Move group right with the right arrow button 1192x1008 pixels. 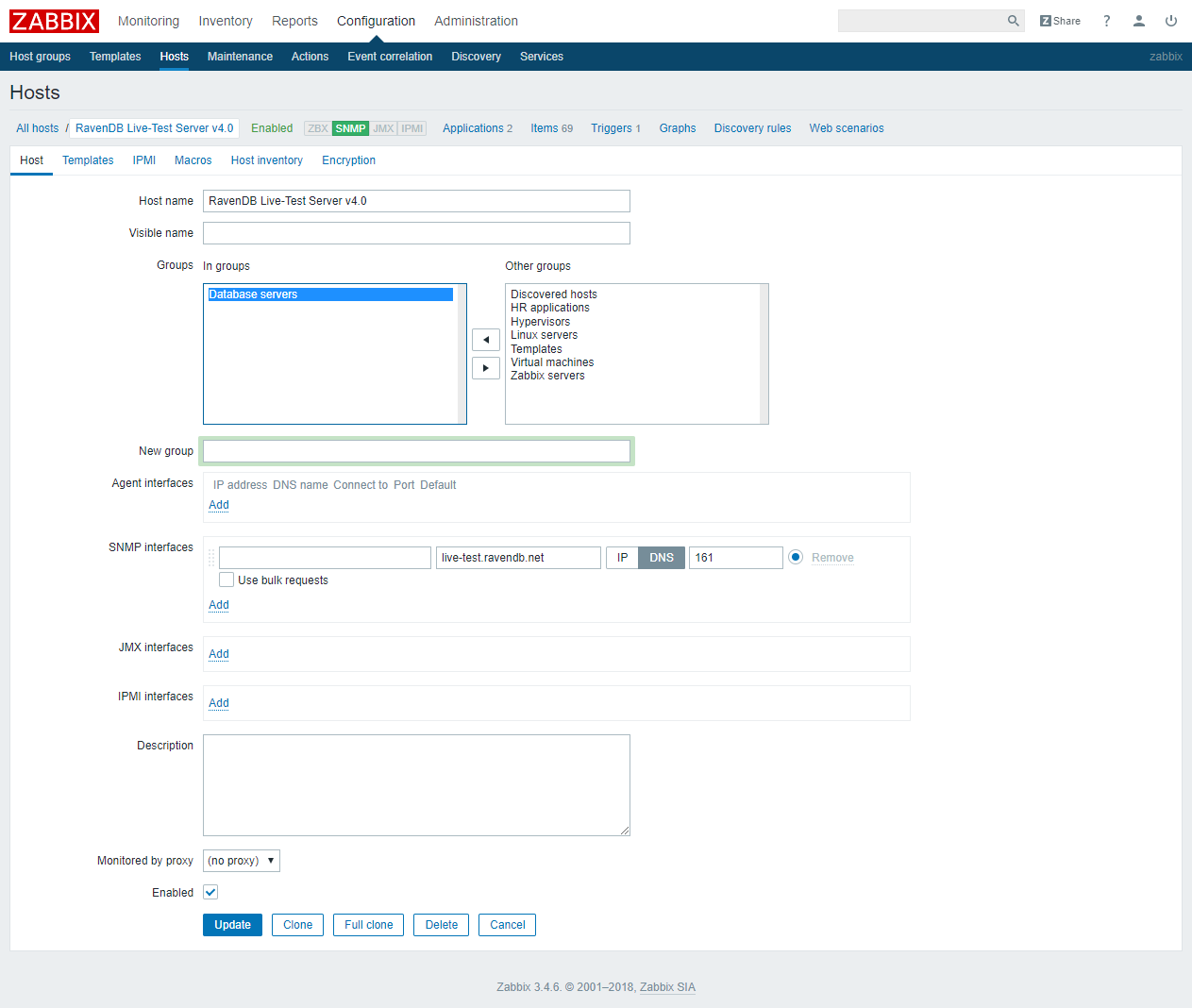pos(486,368)
